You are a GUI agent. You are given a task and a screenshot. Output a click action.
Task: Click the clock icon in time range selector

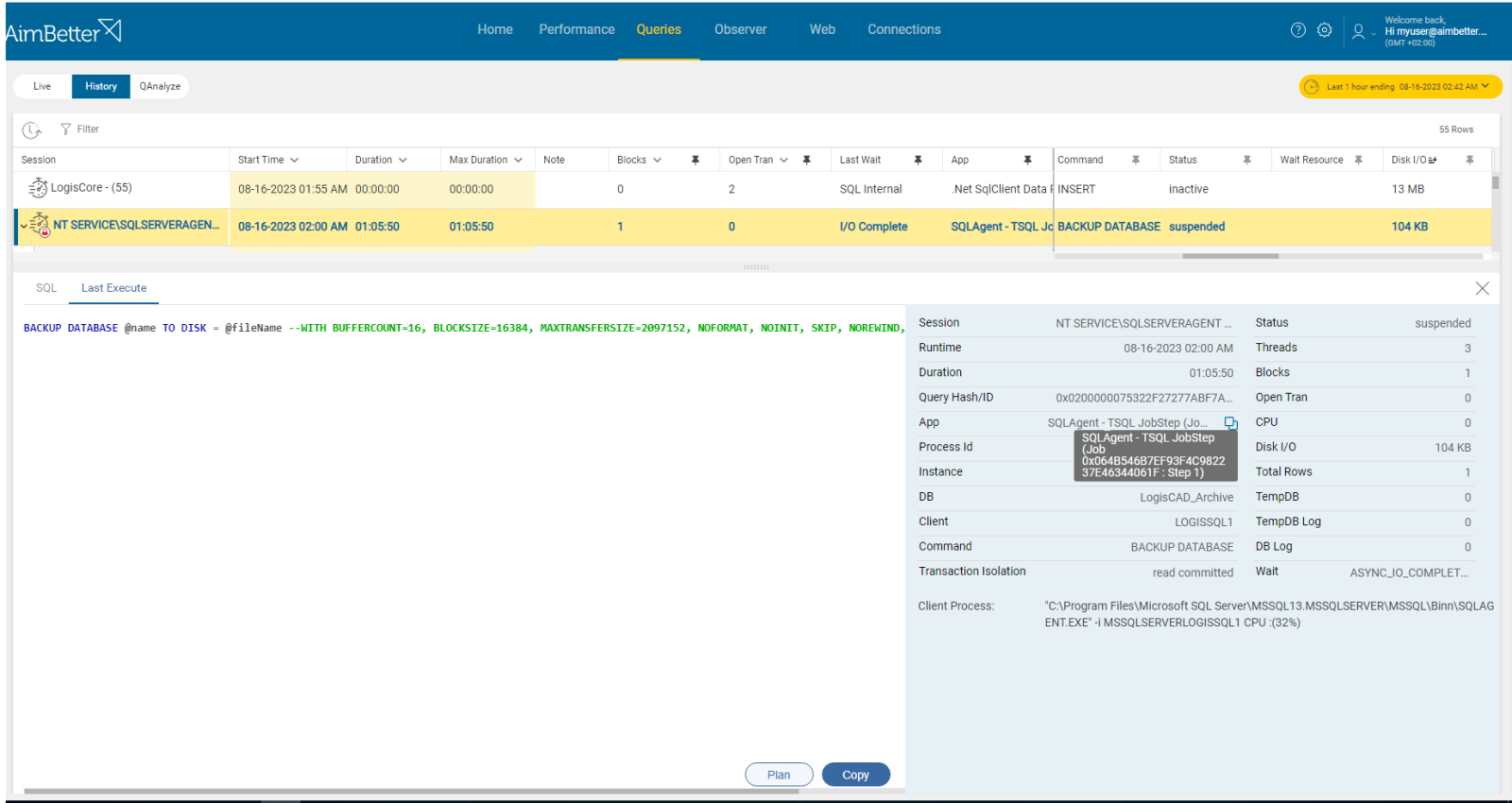[x=1312, y=87]
